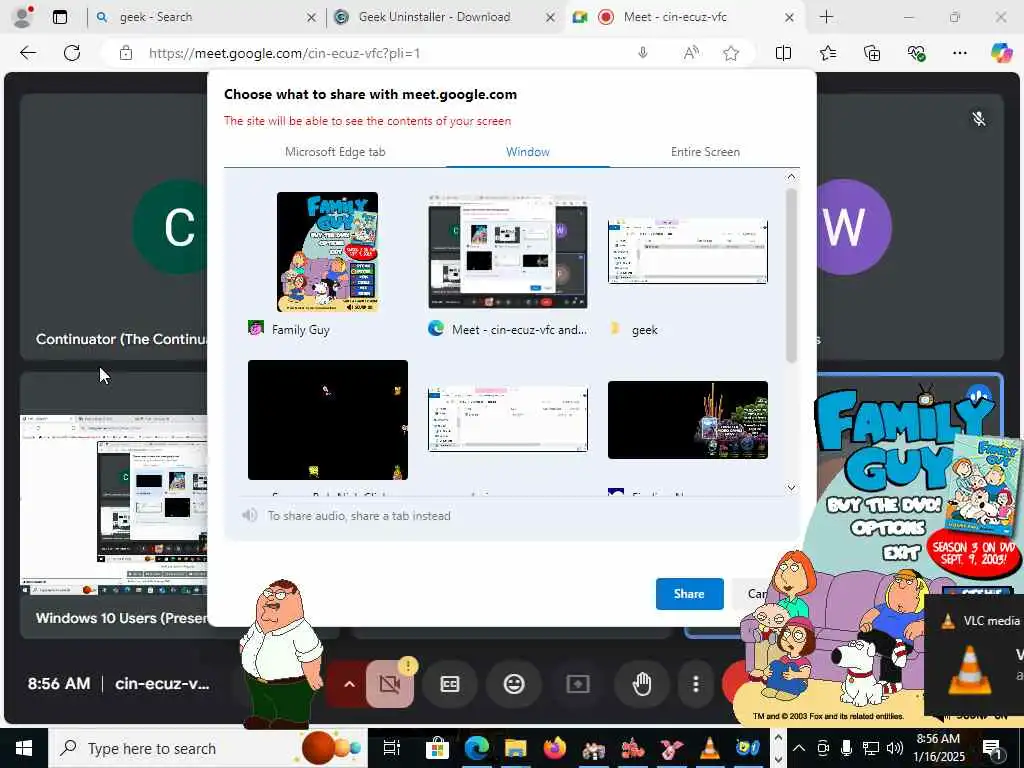Click participant avatar with letter W
Image resolution: width=1024 pixels, height=768 pixels.
click(844, 227)
